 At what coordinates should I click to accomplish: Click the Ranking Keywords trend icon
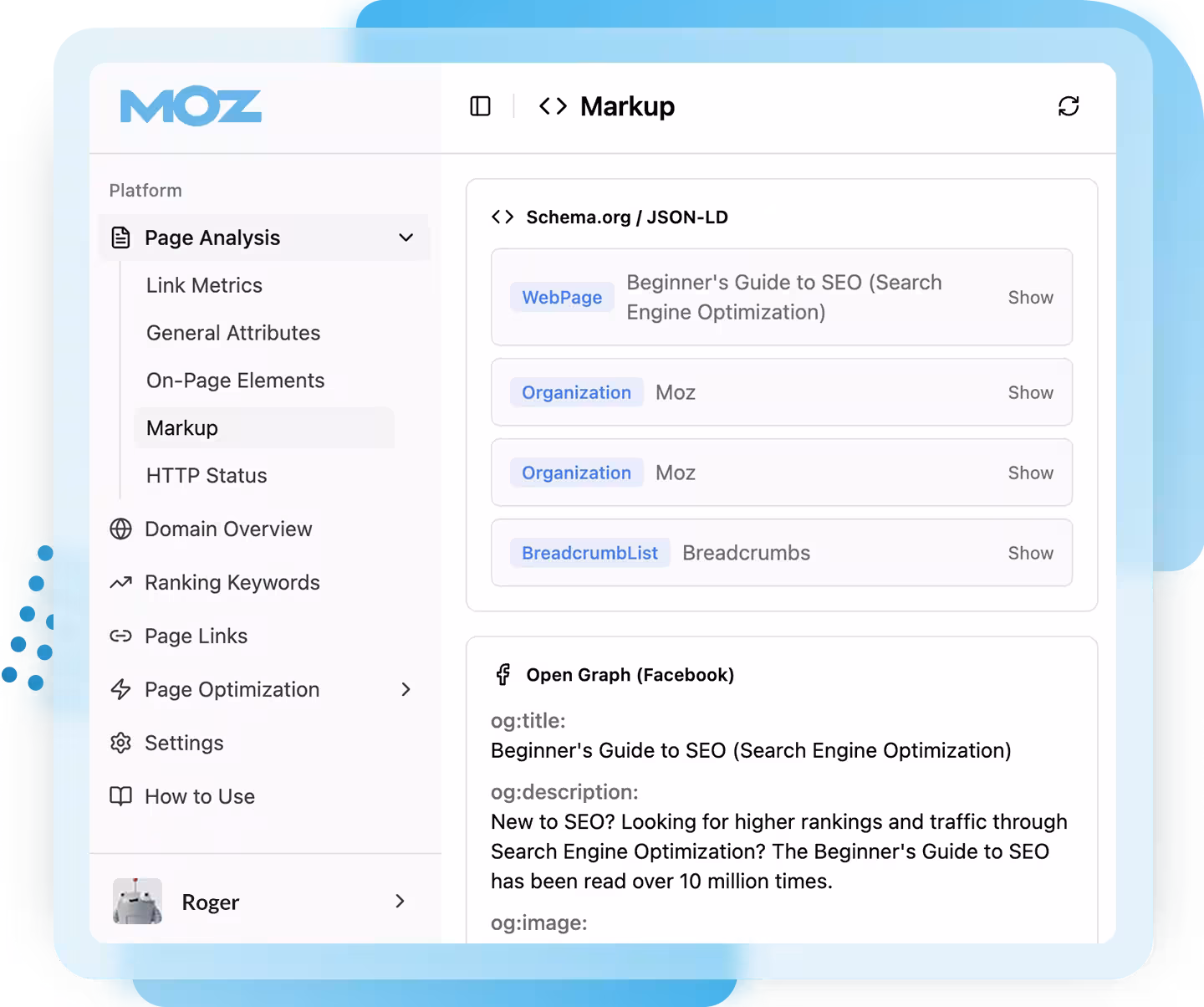(x=121, y=582)
